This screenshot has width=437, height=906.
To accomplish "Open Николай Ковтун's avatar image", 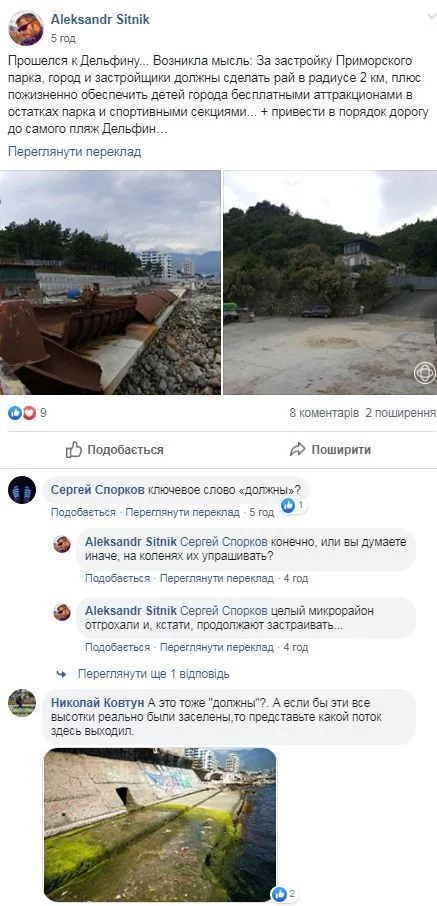I will pyautogui.click(x=22, y=703).
